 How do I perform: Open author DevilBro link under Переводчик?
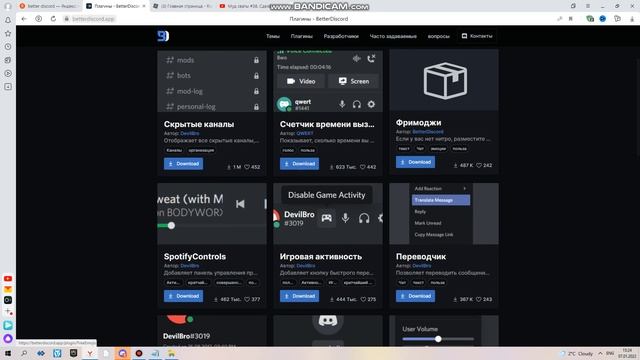coord(422,265)
